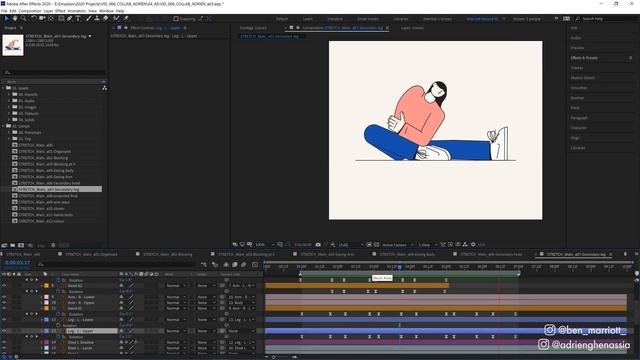Open the Character panel

pos(578,128)
